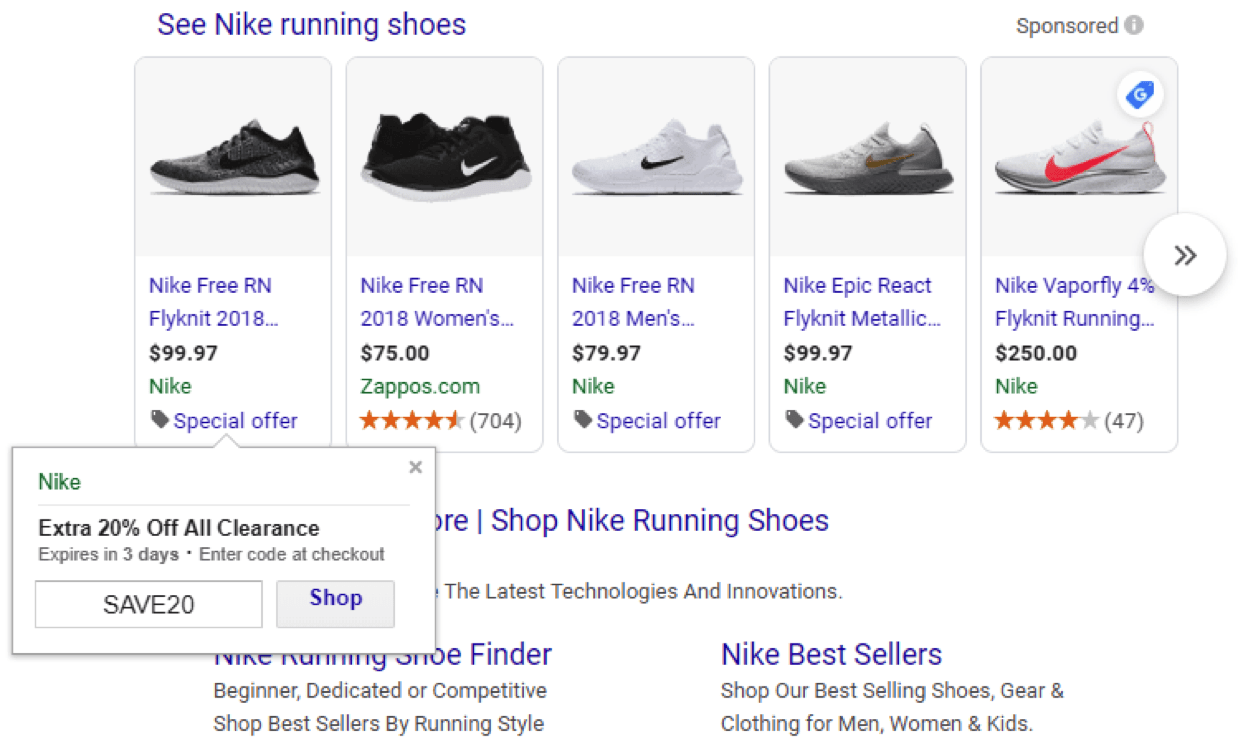Click the 'Enter code at checkout' note

point(292,554)
